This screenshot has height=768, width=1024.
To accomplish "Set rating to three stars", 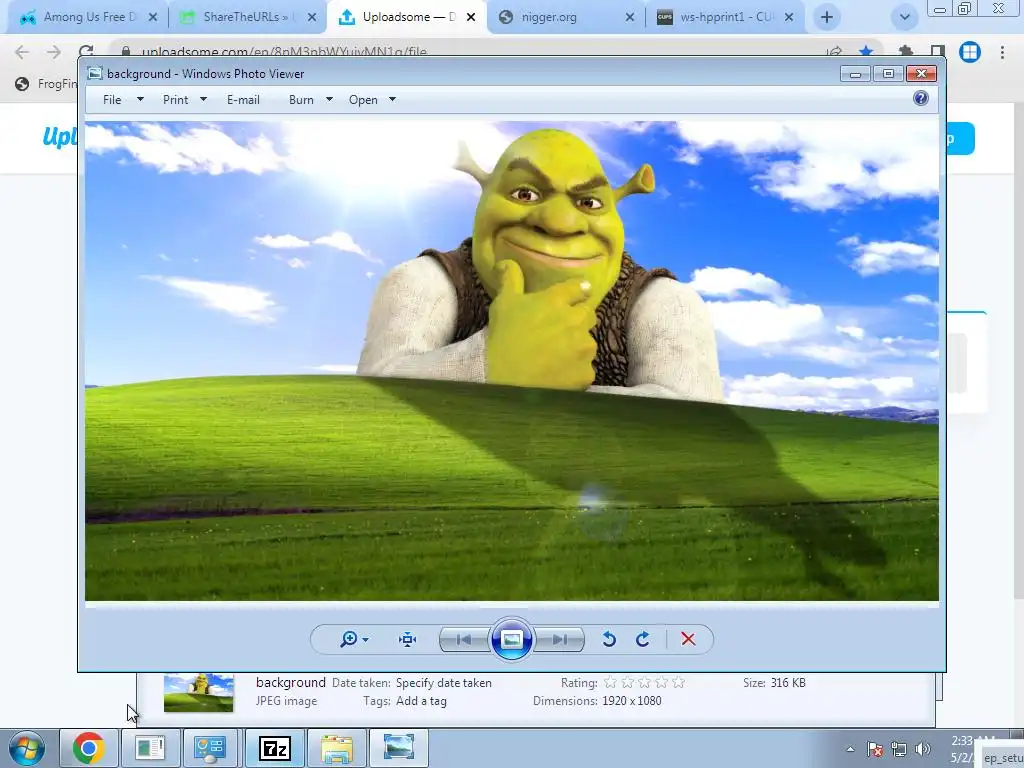I will [x=645, y=682].
